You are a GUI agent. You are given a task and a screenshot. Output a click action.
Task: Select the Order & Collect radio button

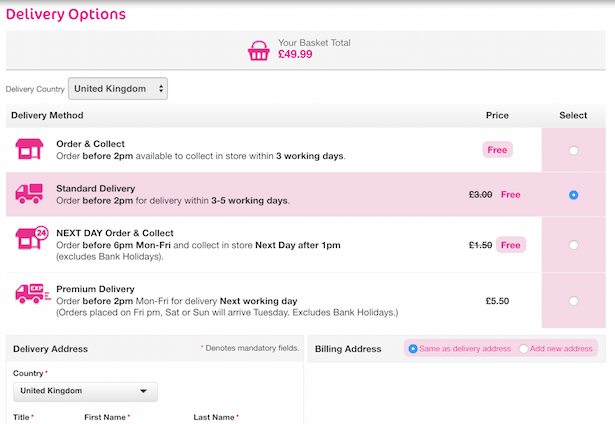[x=573, y=150]
